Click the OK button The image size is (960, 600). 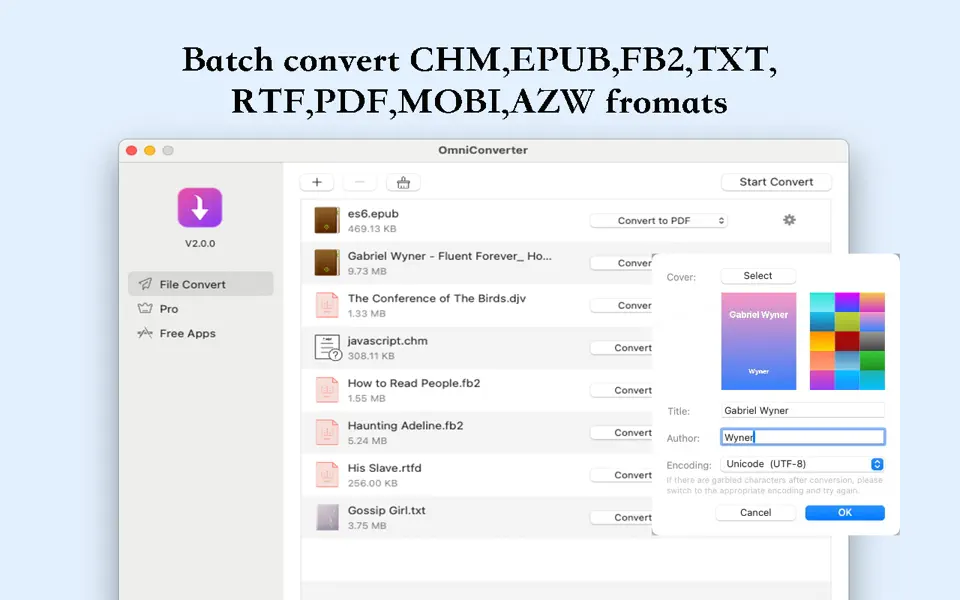844,512
